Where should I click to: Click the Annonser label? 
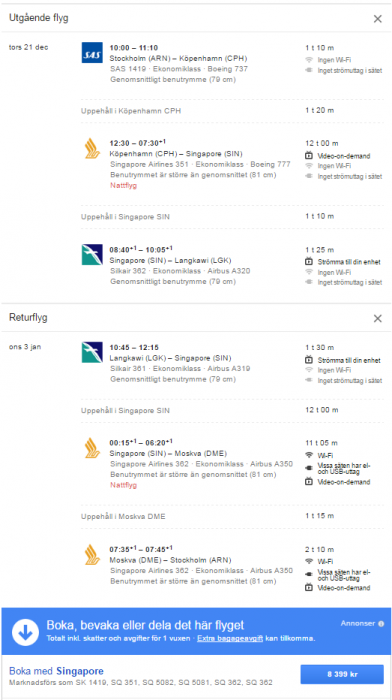359,624
